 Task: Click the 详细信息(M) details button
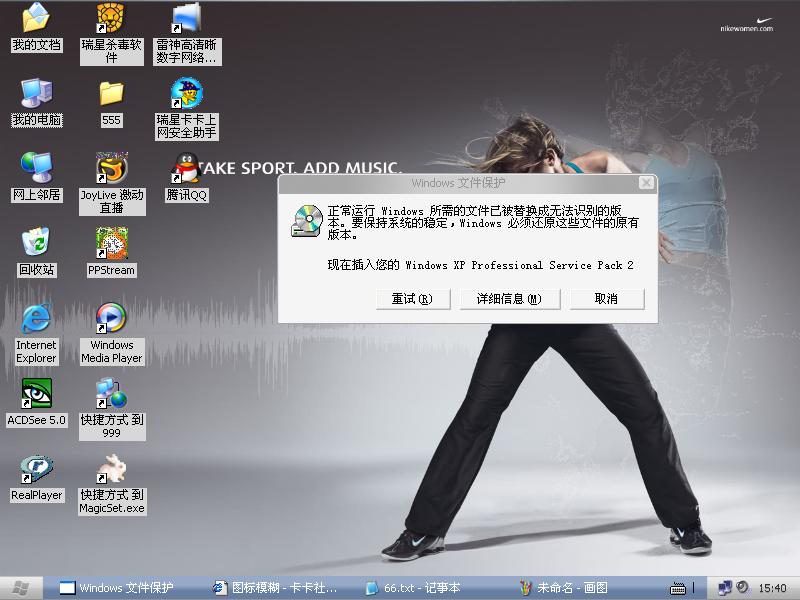510,299
